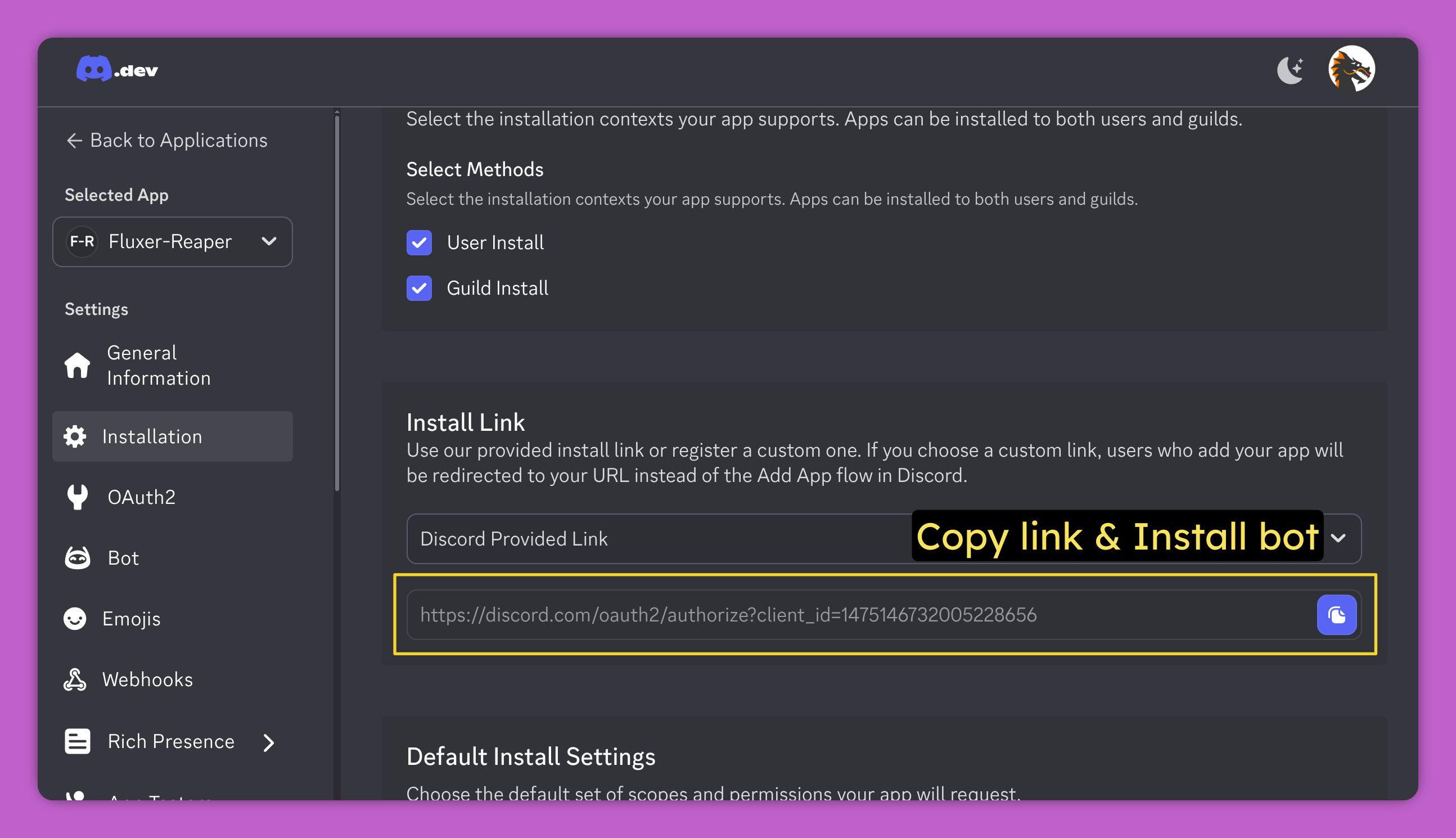The image size is (1456, 838).
Task: Click the Install Link heading
Action: (x=466, y=422)
